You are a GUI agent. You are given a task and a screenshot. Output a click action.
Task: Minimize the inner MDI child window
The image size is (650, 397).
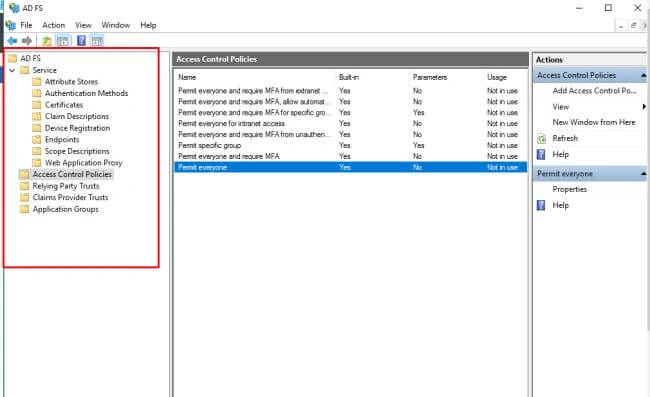click(621, 26)
